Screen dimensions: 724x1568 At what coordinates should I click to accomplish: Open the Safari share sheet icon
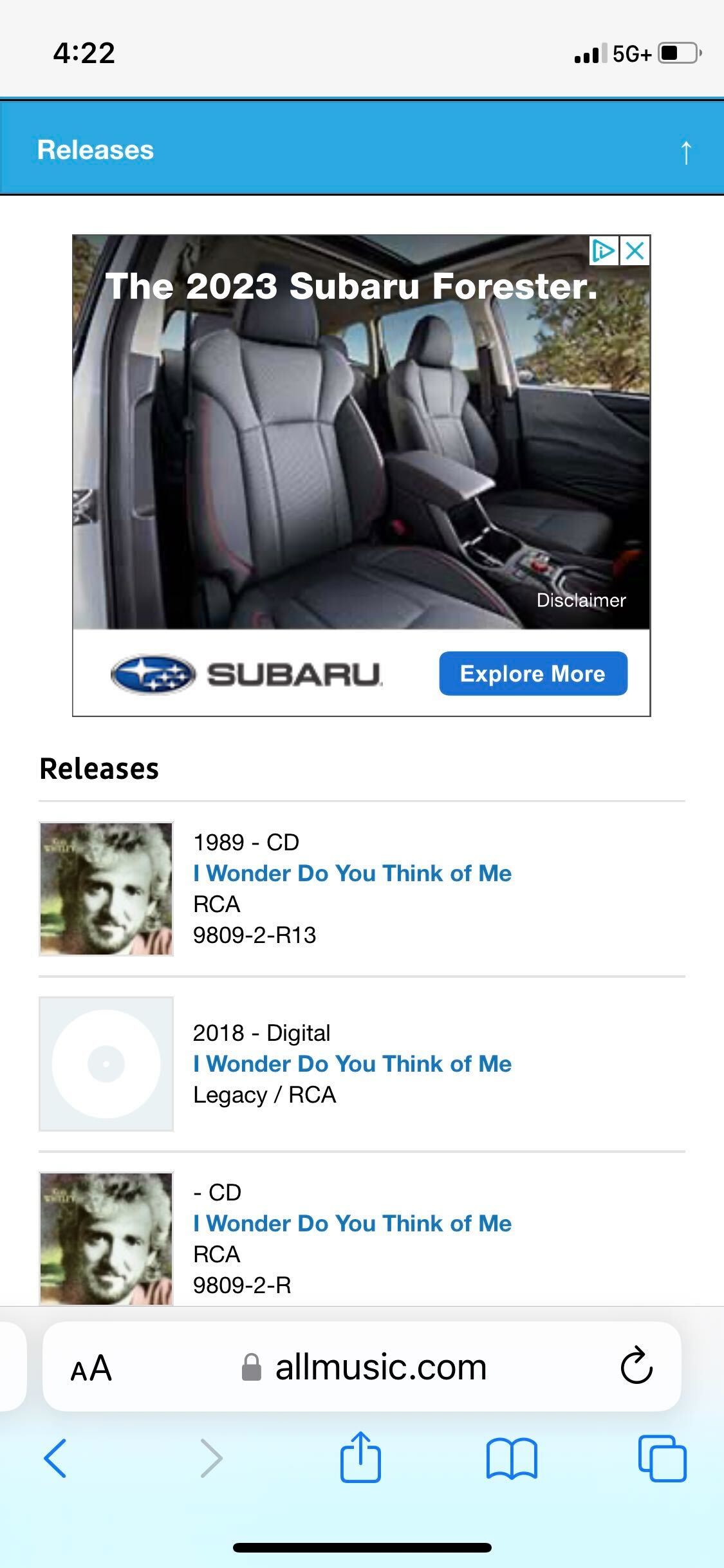point(360,1456)
